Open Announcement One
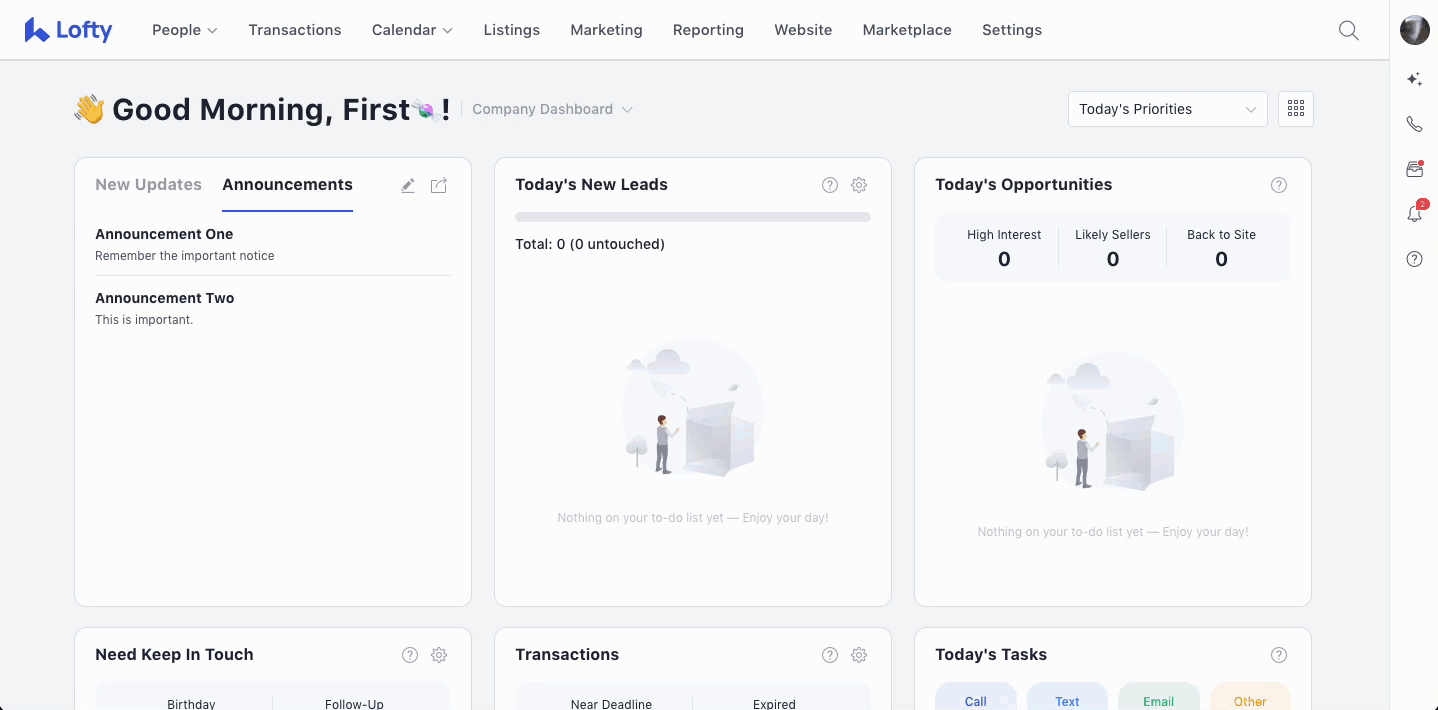Screen dimensions: 1438x710 164,234
